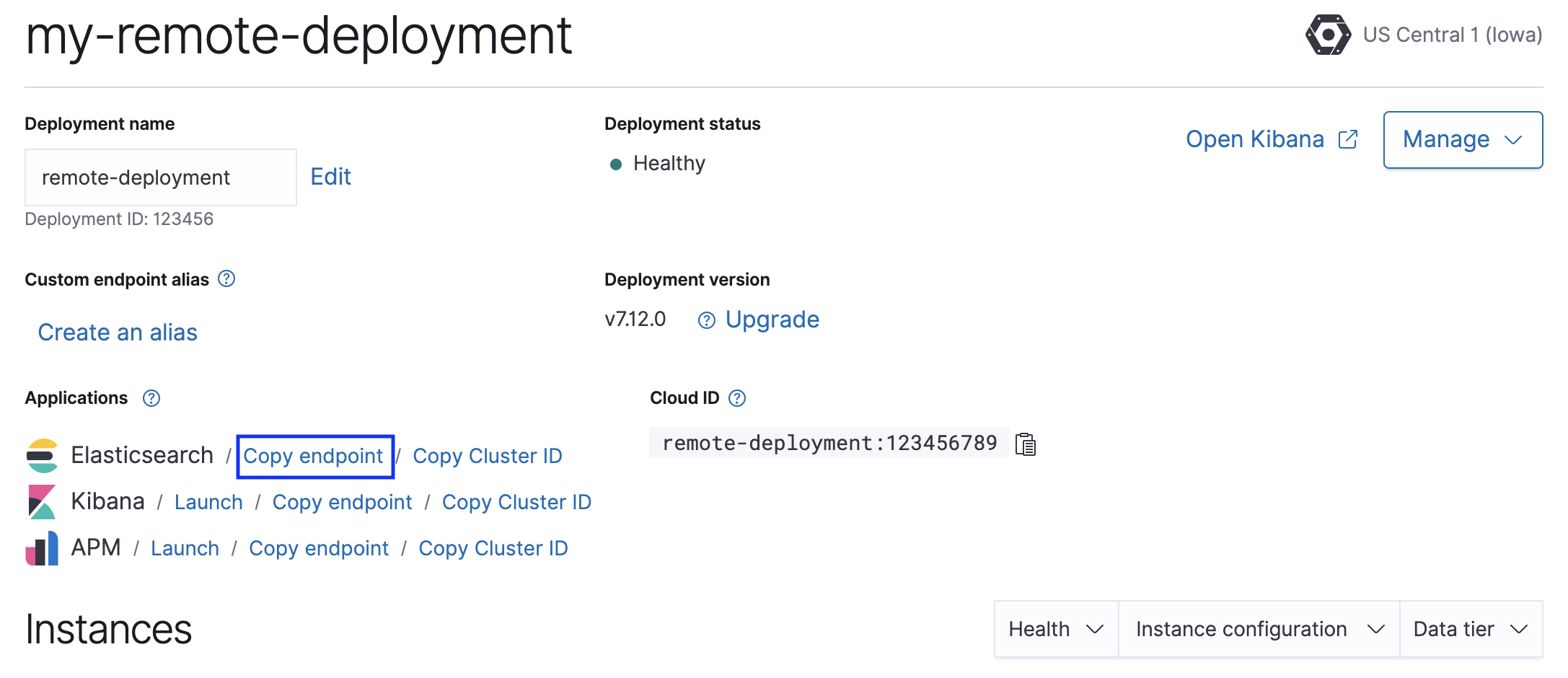Click help icon beside Upgrade link
Screen dimensions: 1568x678
pos(706,320)
